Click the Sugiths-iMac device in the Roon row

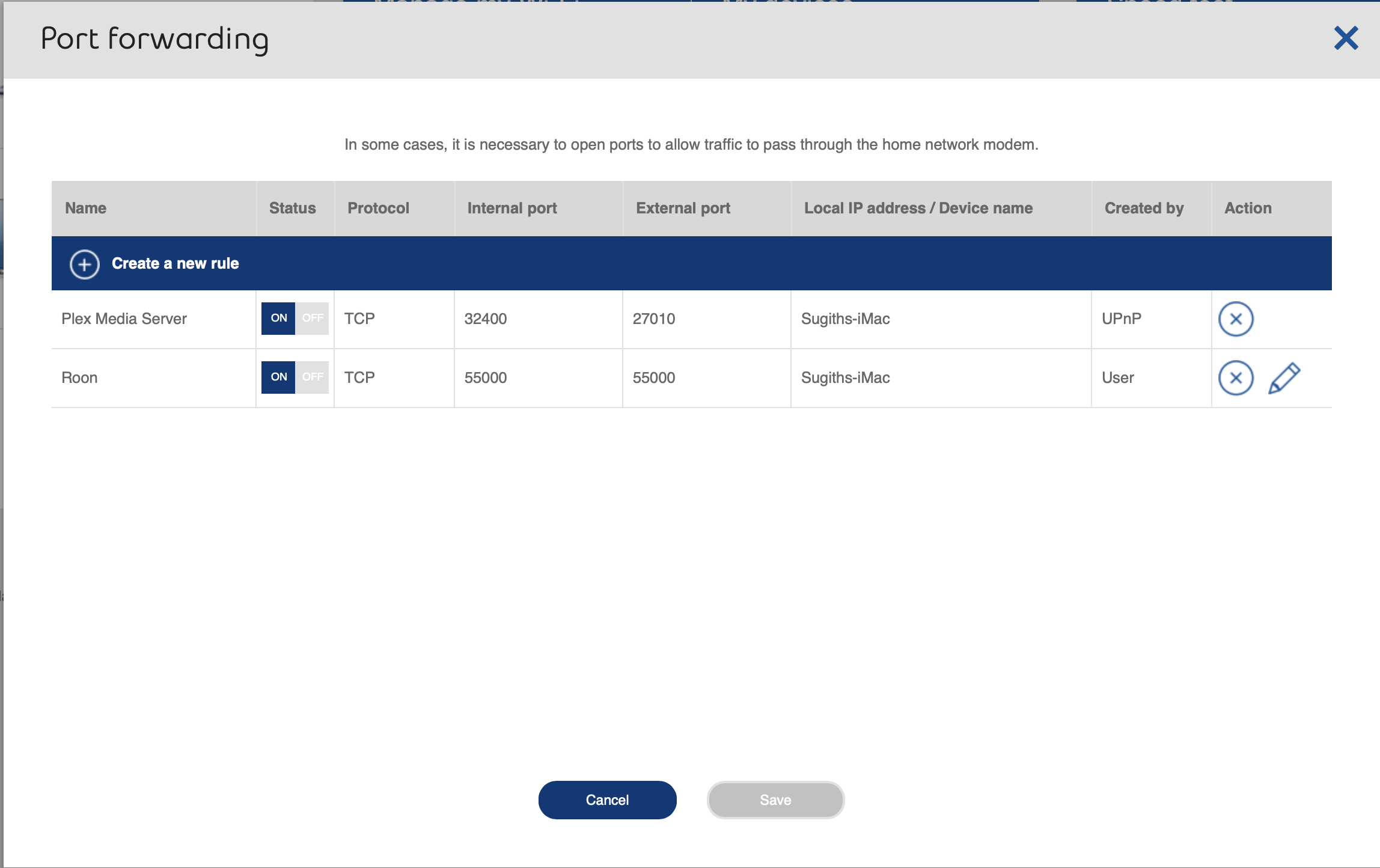[x=845, y=377]
